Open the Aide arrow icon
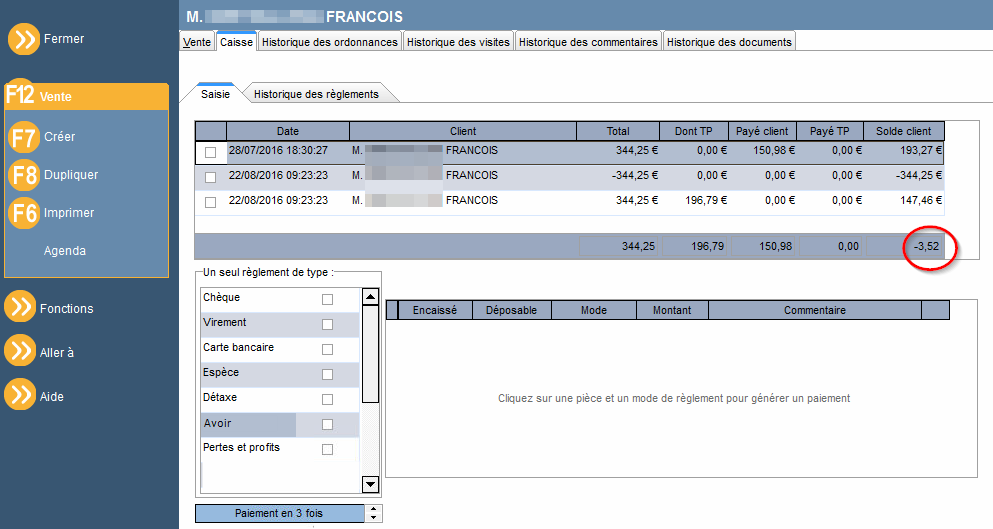This screenshot has height=529, width=993. (x=20, y=394)
